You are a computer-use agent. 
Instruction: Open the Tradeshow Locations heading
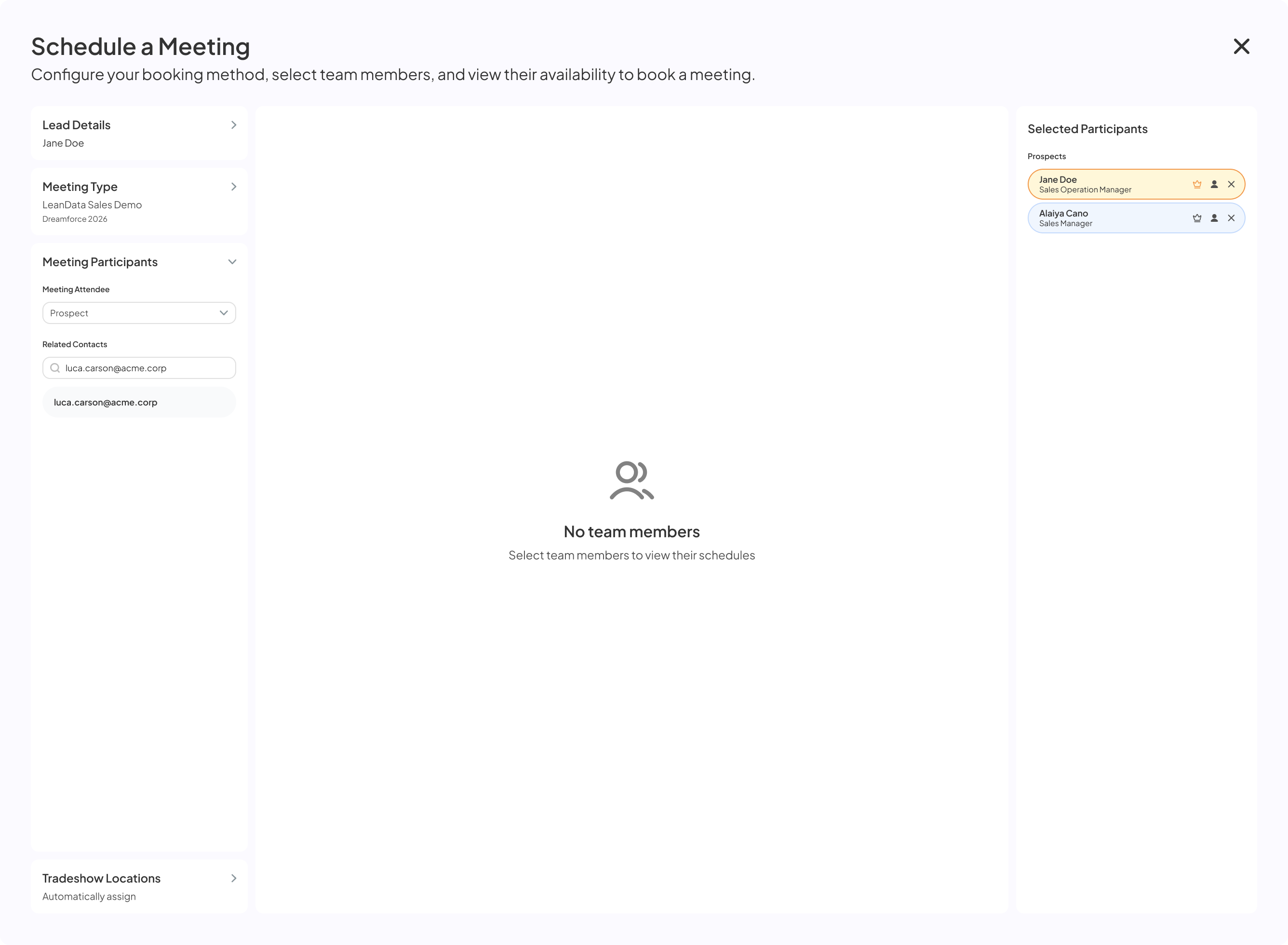(101, 878)
